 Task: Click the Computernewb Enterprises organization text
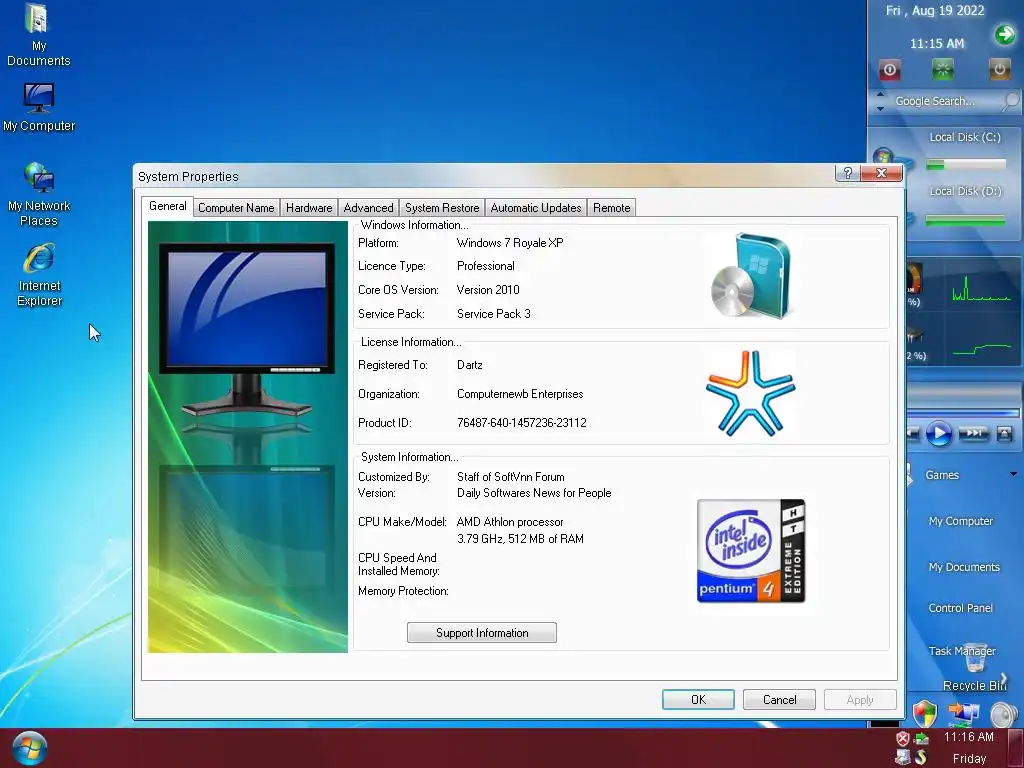520,394
